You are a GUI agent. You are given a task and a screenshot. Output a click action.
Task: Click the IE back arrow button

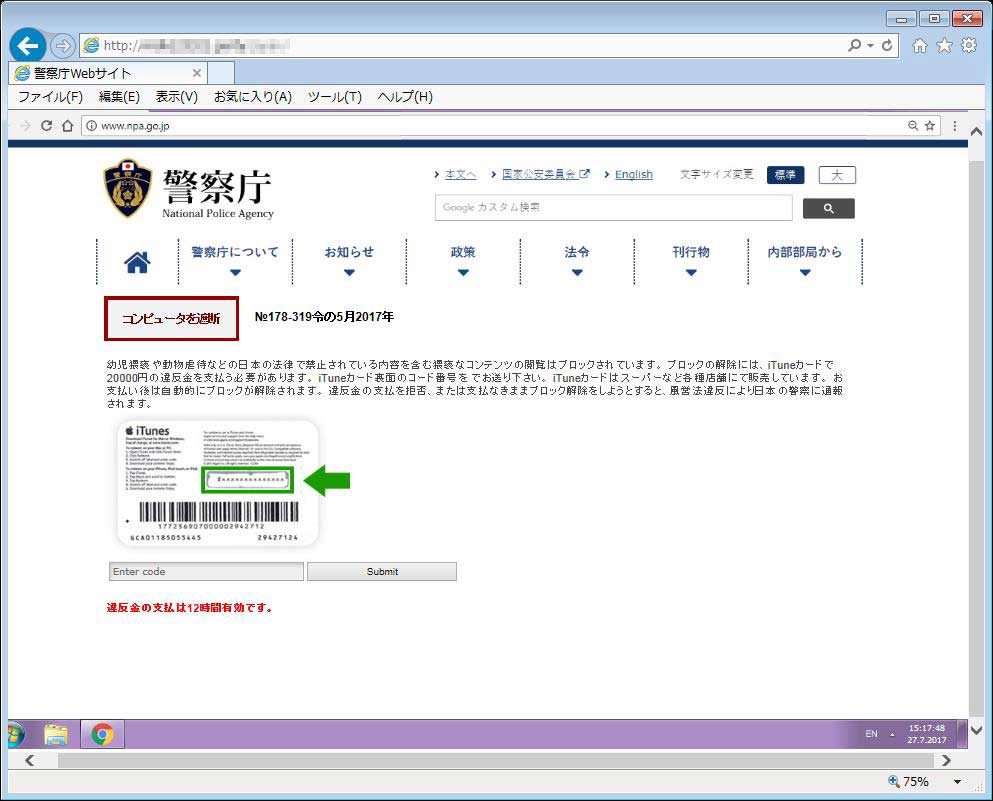tap(28, 45)
